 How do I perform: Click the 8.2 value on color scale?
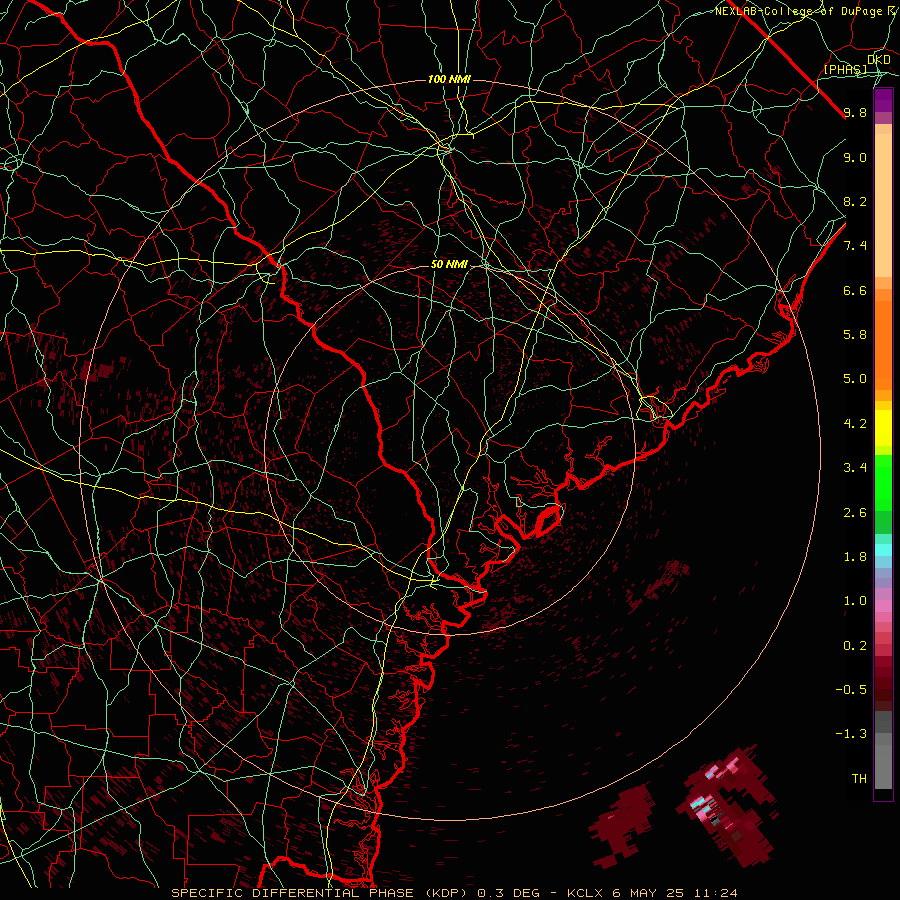(x=855, y=201)
